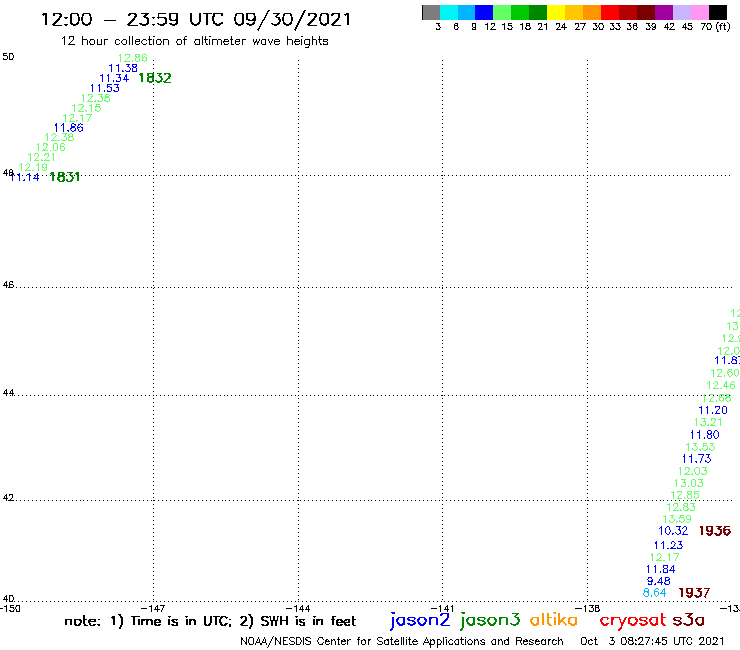This screenshot has width=740, height=650.
Task: Select the 12.60 wave height value
Action: coord(725,373)
